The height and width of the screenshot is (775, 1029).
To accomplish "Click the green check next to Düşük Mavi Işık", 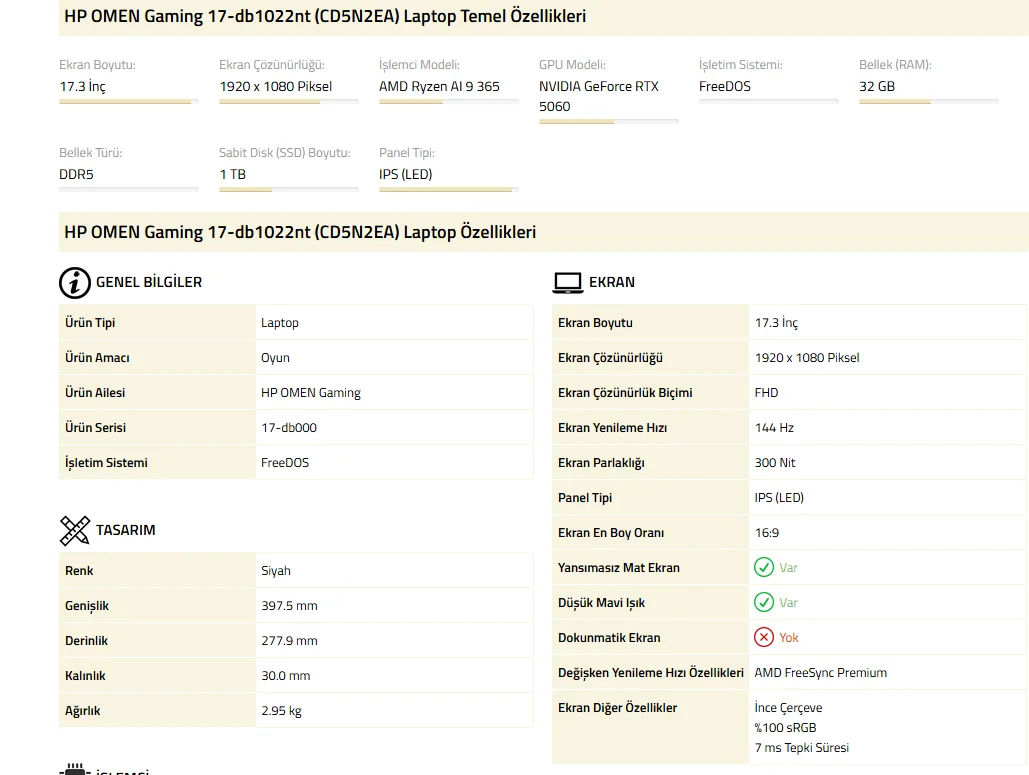I will [x=764, y=602].
